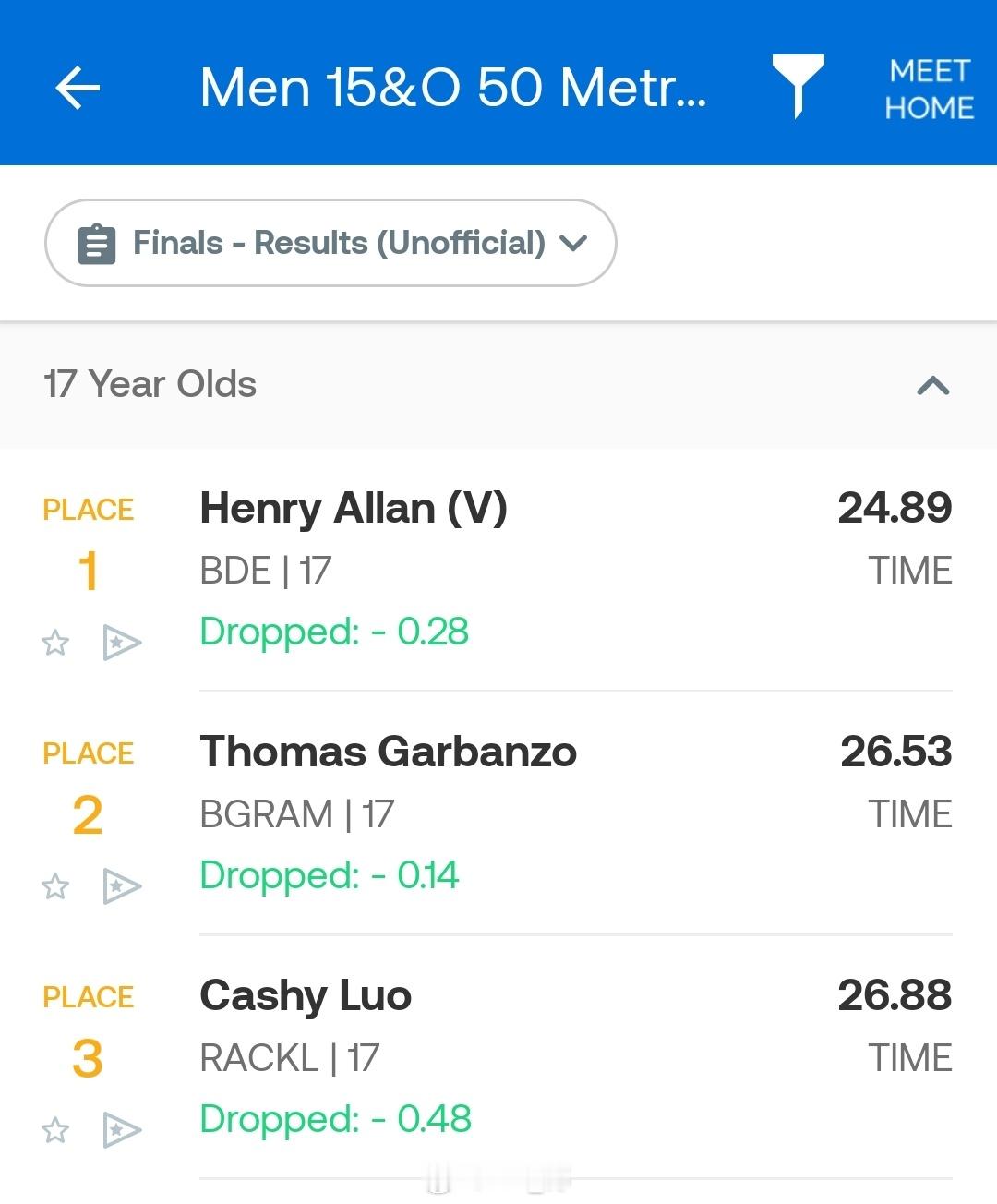The height and width of the screenshot is (1204, 997).
Task: Tap pennant flag icon for Henry Allan
Action: coord(121,643)
